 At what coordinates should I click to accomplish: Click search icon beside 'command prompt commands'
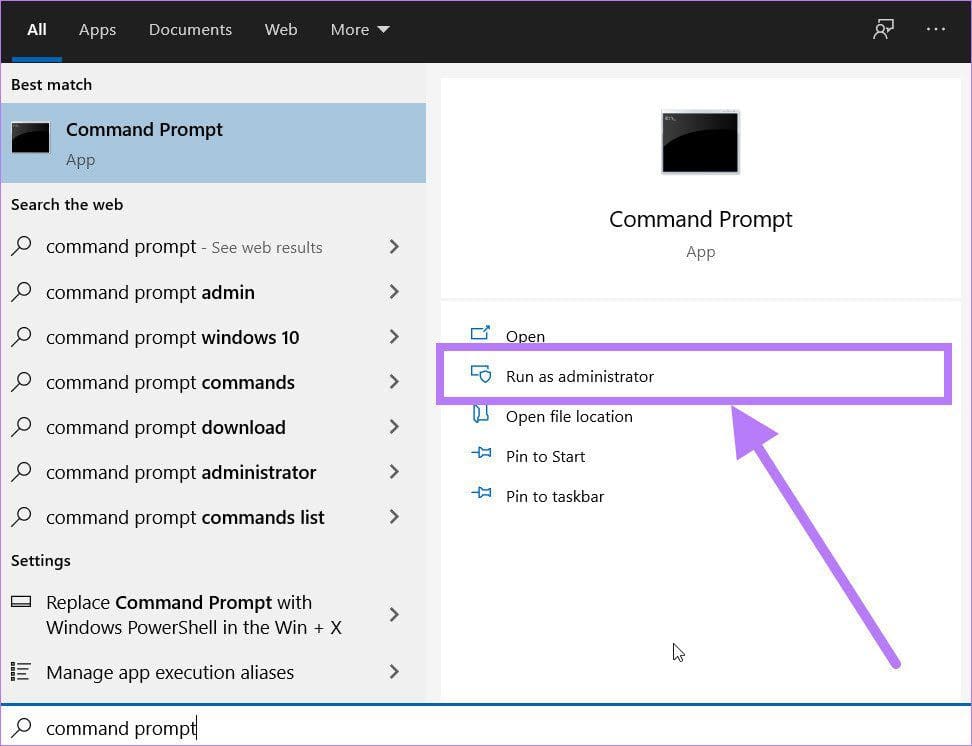21,381
